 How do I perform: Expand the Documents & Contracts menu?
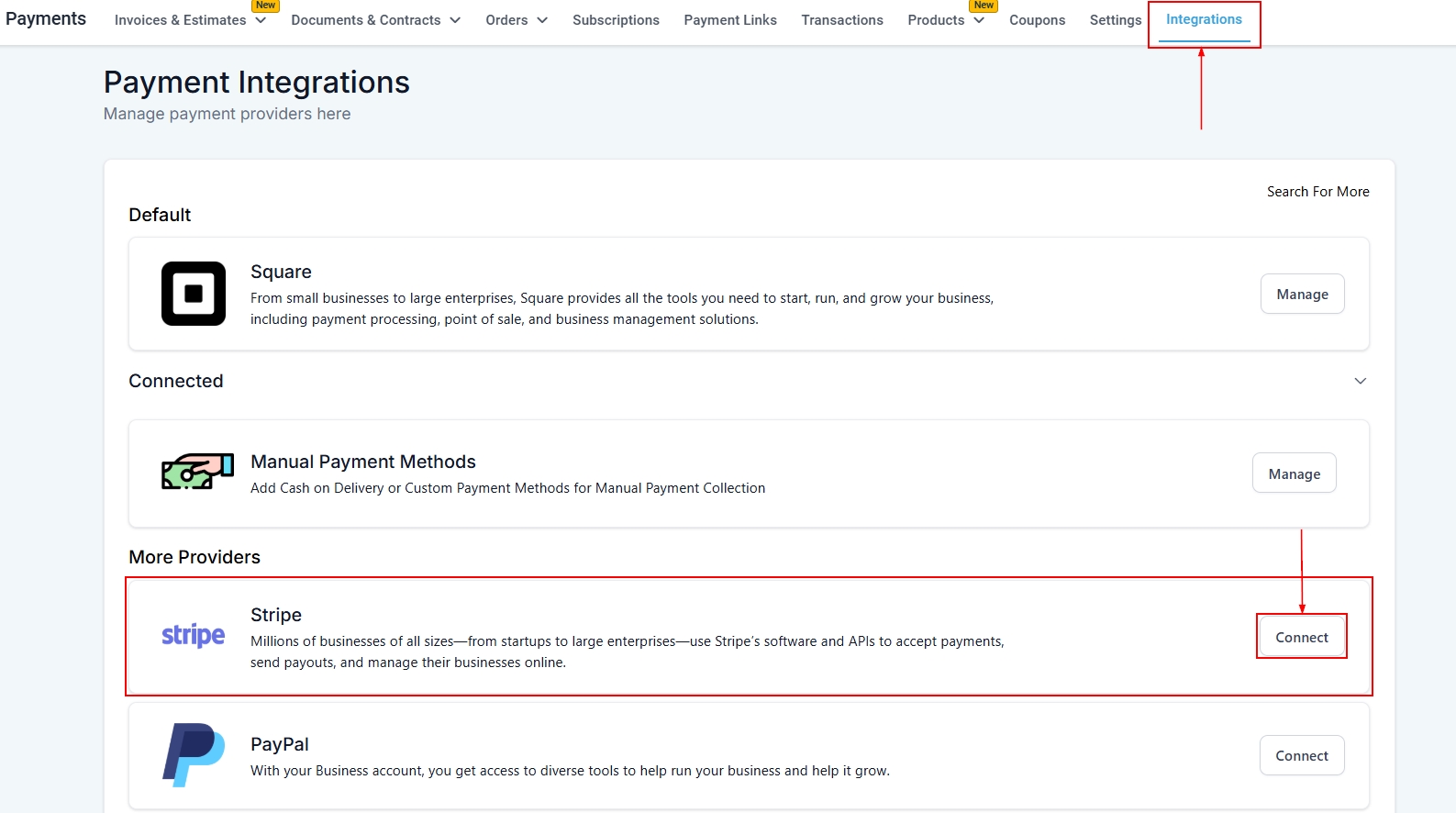point(375,20)
